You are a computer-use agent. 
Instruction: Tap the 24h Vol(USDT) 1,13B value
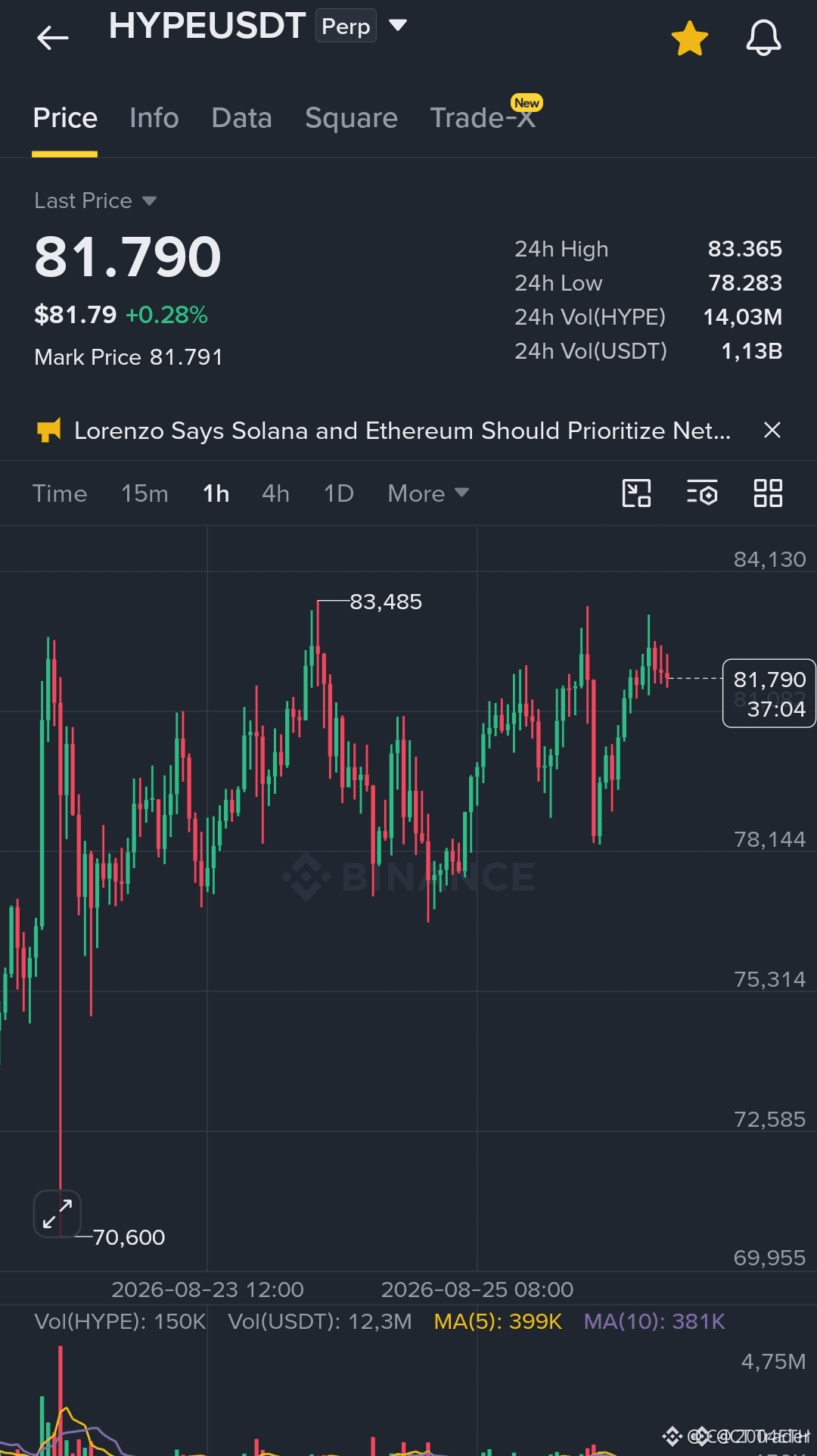tap(751, 351)
